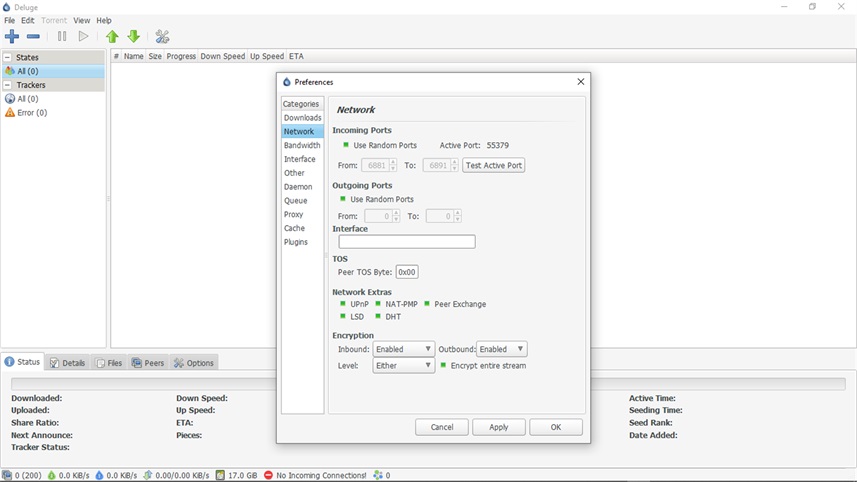Click incoming To port 6891 stepper
Image resolution: width=857 pixels, height=482 pixels.
(454, 165)
